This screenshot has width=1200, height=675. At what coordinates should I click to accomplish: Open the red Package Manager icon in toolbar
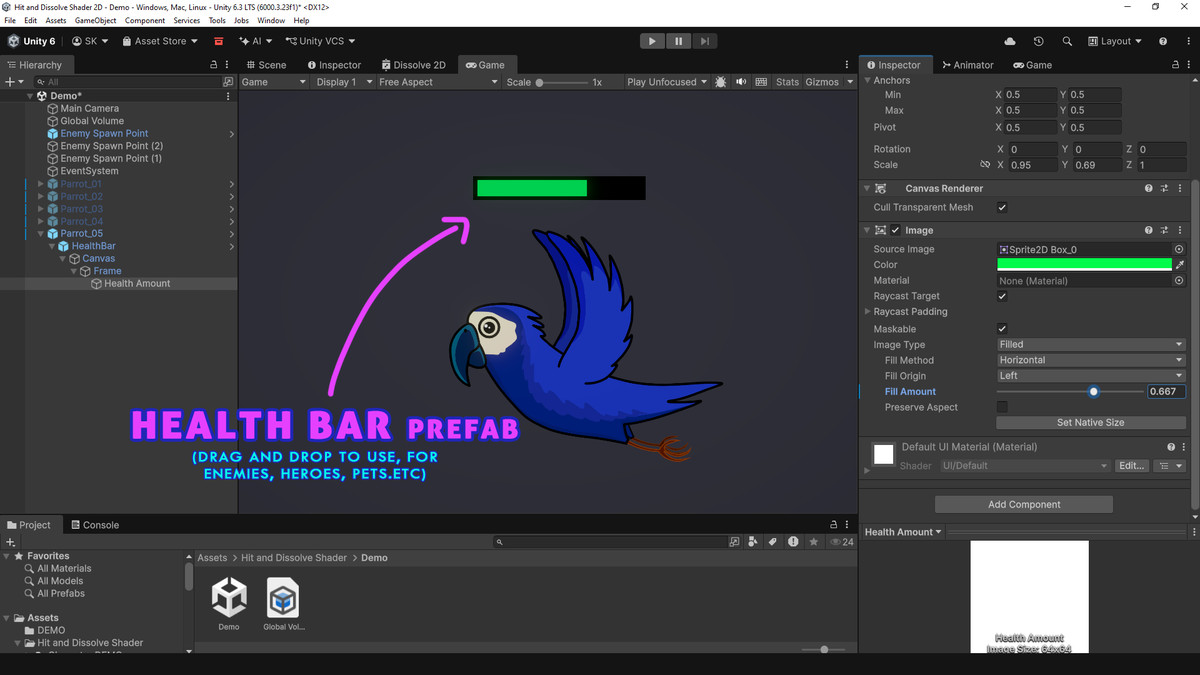point(219,41)
